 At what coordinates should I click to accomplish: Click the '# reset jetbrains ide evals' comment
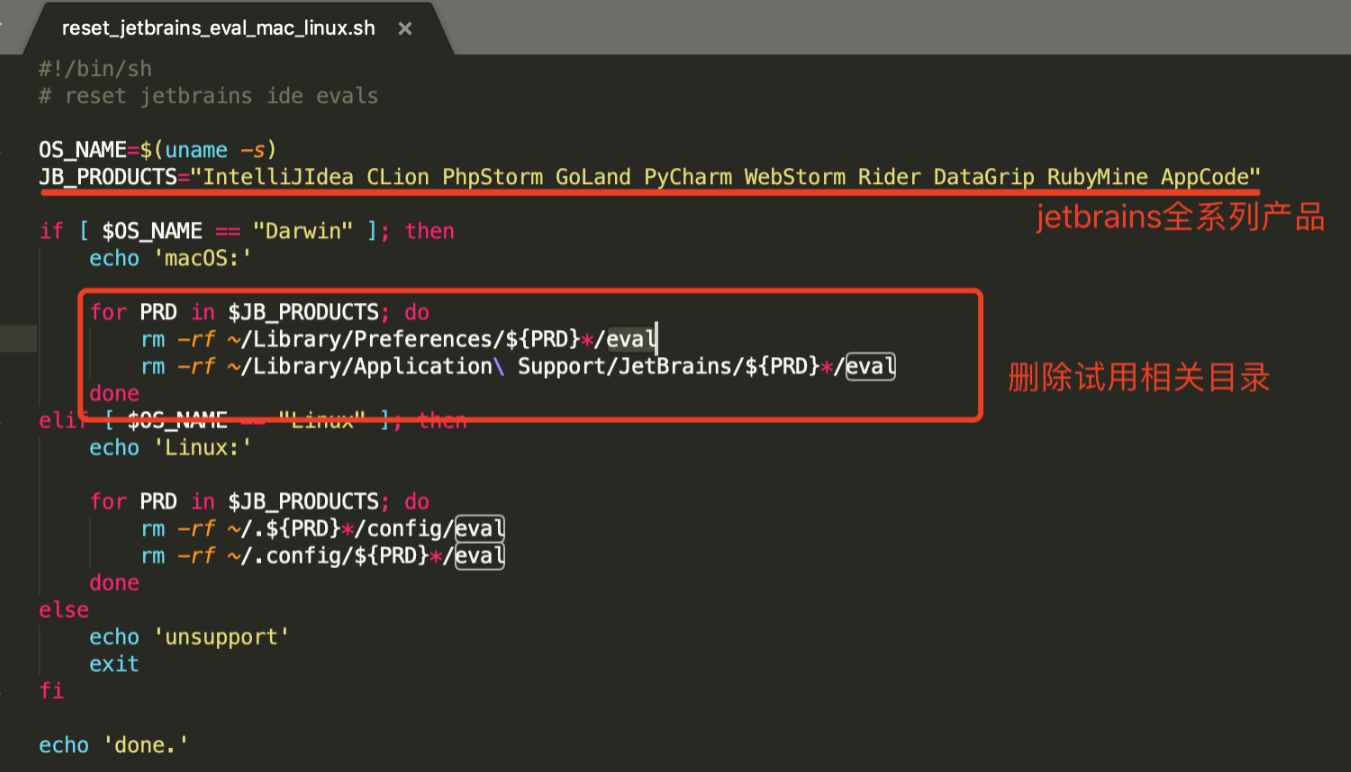pos(209,96)
